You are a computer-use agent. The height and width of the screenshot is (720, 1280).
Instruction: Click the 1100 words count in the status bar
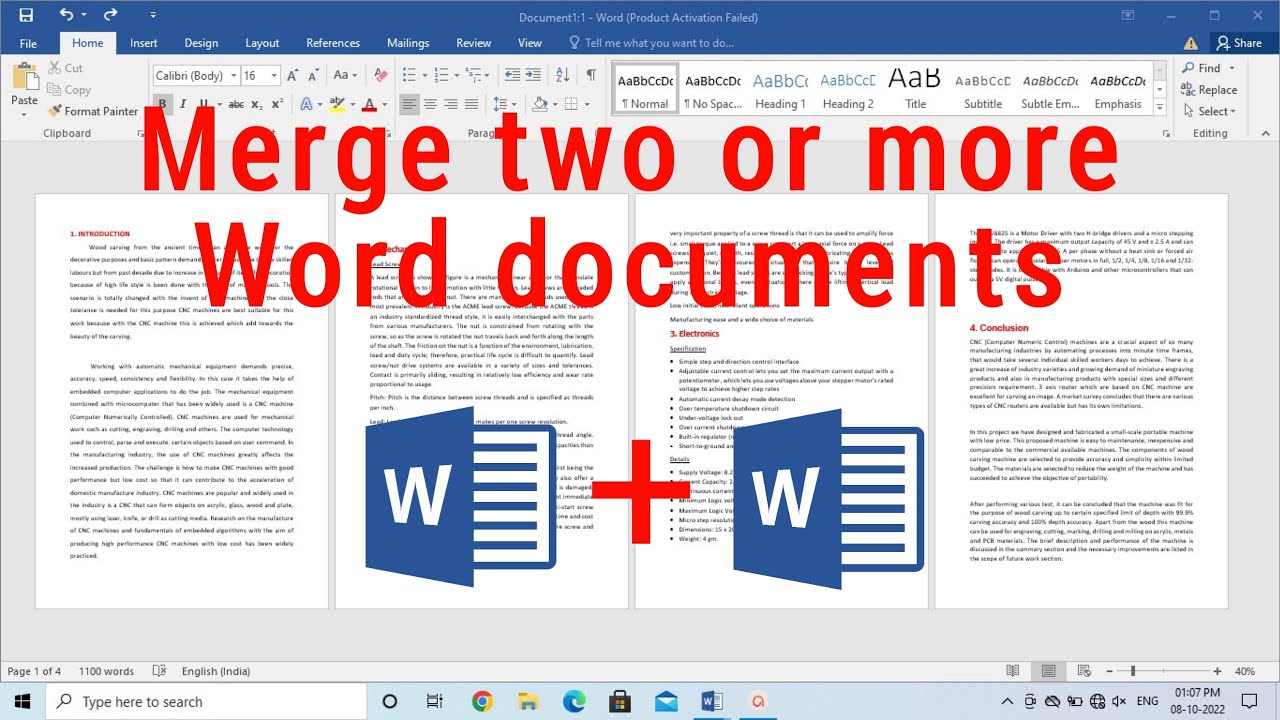pos(106,671)
